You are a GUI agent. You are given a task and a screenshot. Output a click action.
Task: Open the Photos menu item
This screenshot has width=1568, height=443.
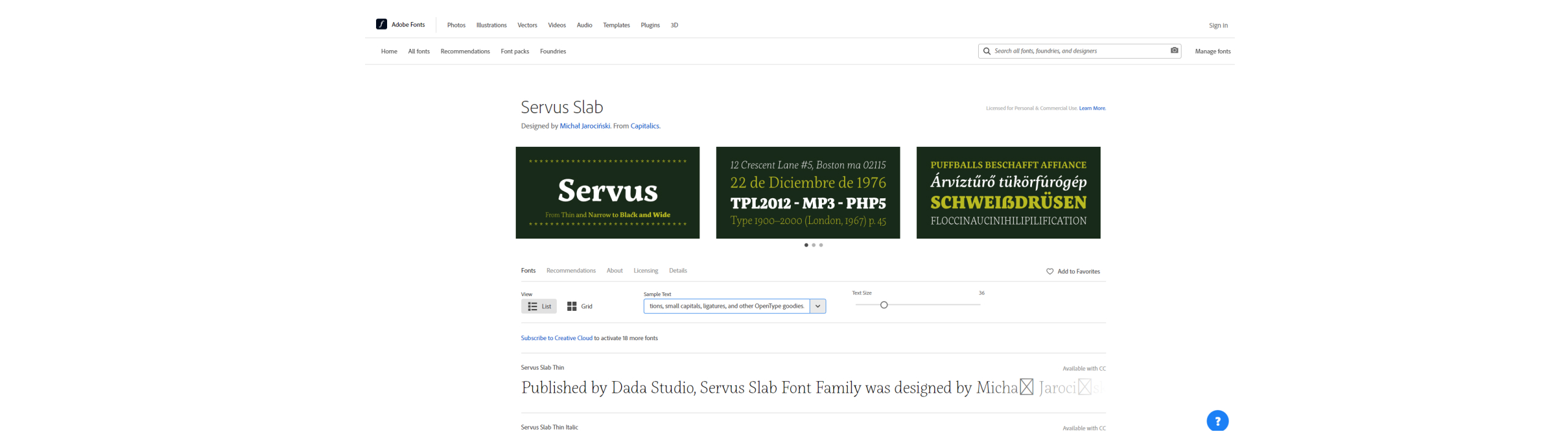456,25
